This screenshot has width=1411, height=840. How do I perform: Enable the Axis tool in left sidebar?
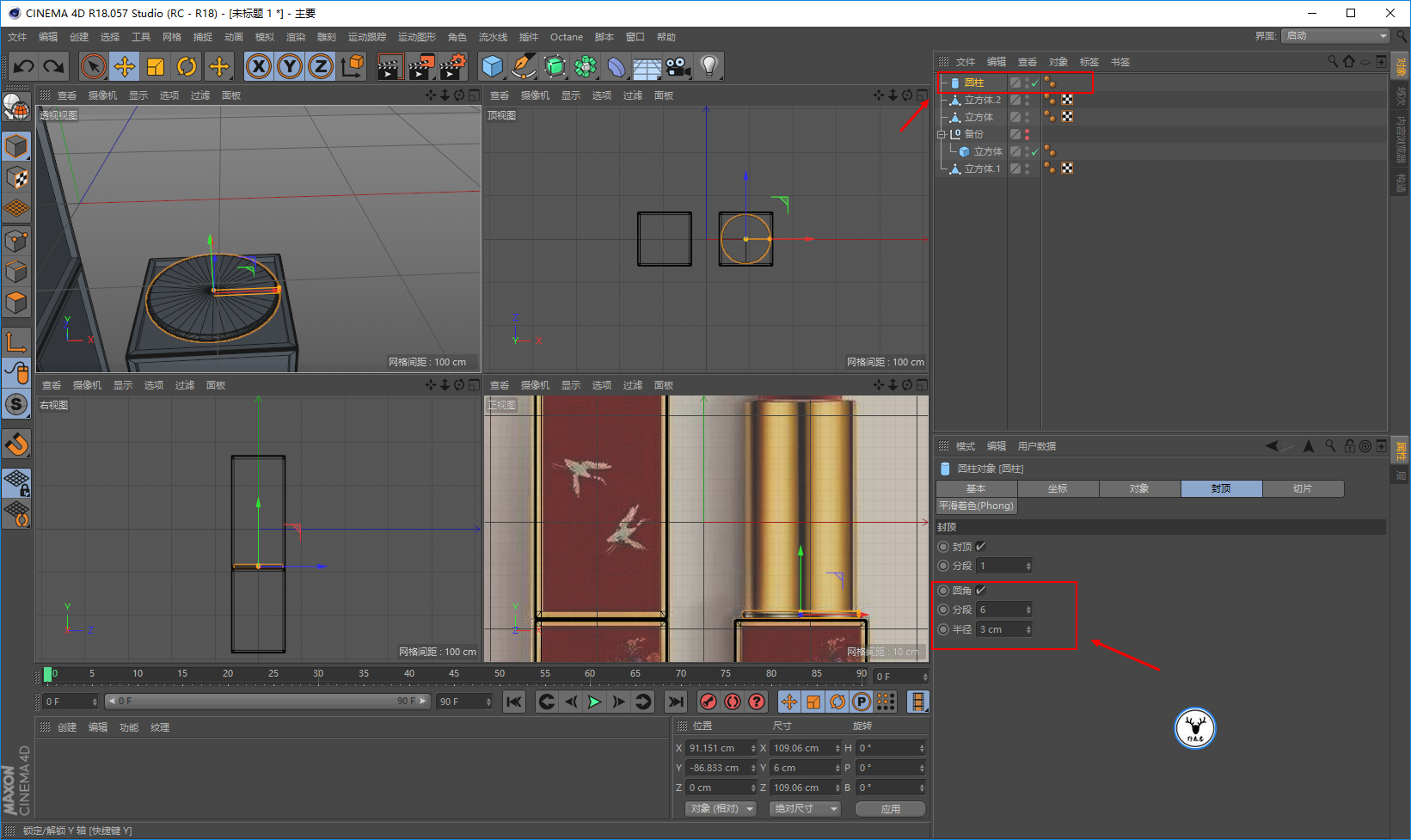coord(16,341)
